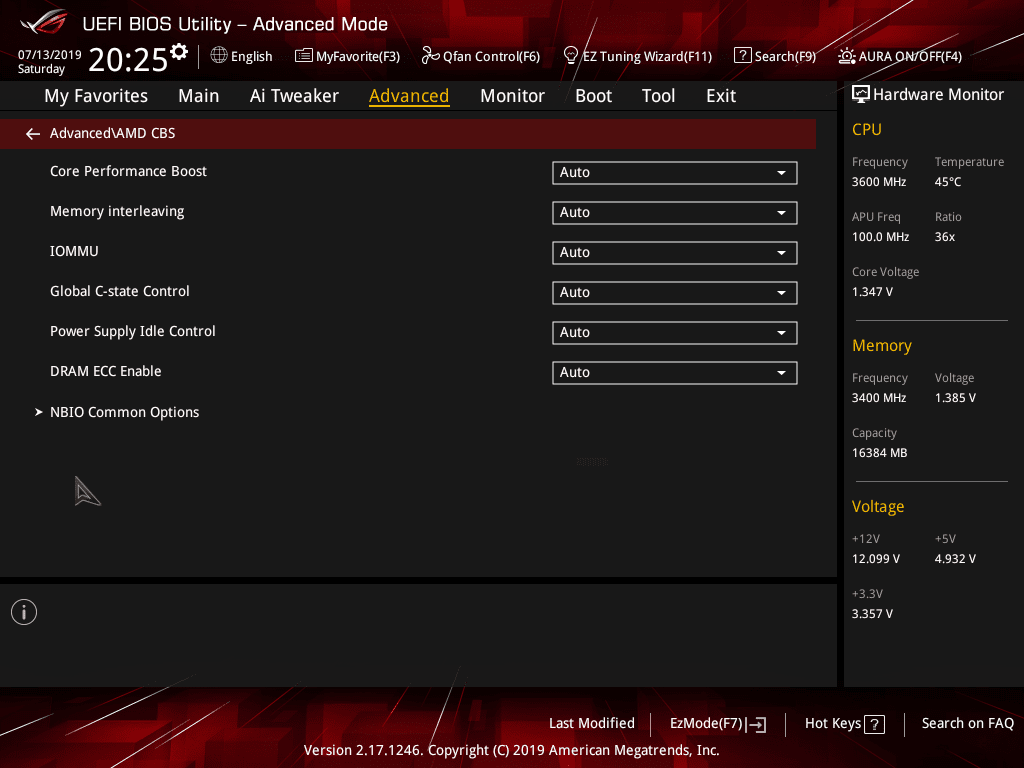Toggle the AURA ON/OFF light icon
This screenshot has height=768, width=1024.
pyautogui.click(x=846, y=56)
